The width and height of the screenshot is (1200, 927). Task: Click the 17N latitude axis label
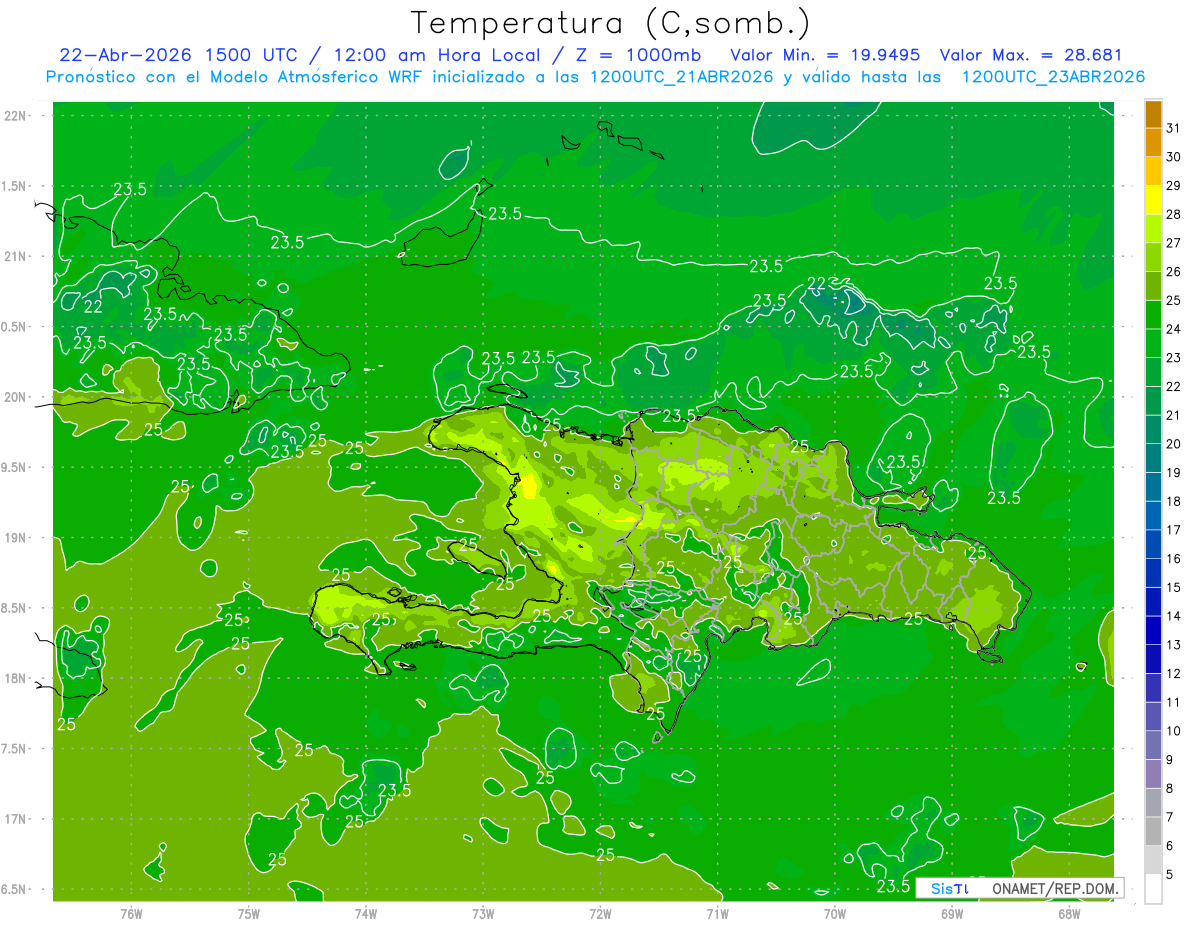point(15,819)
